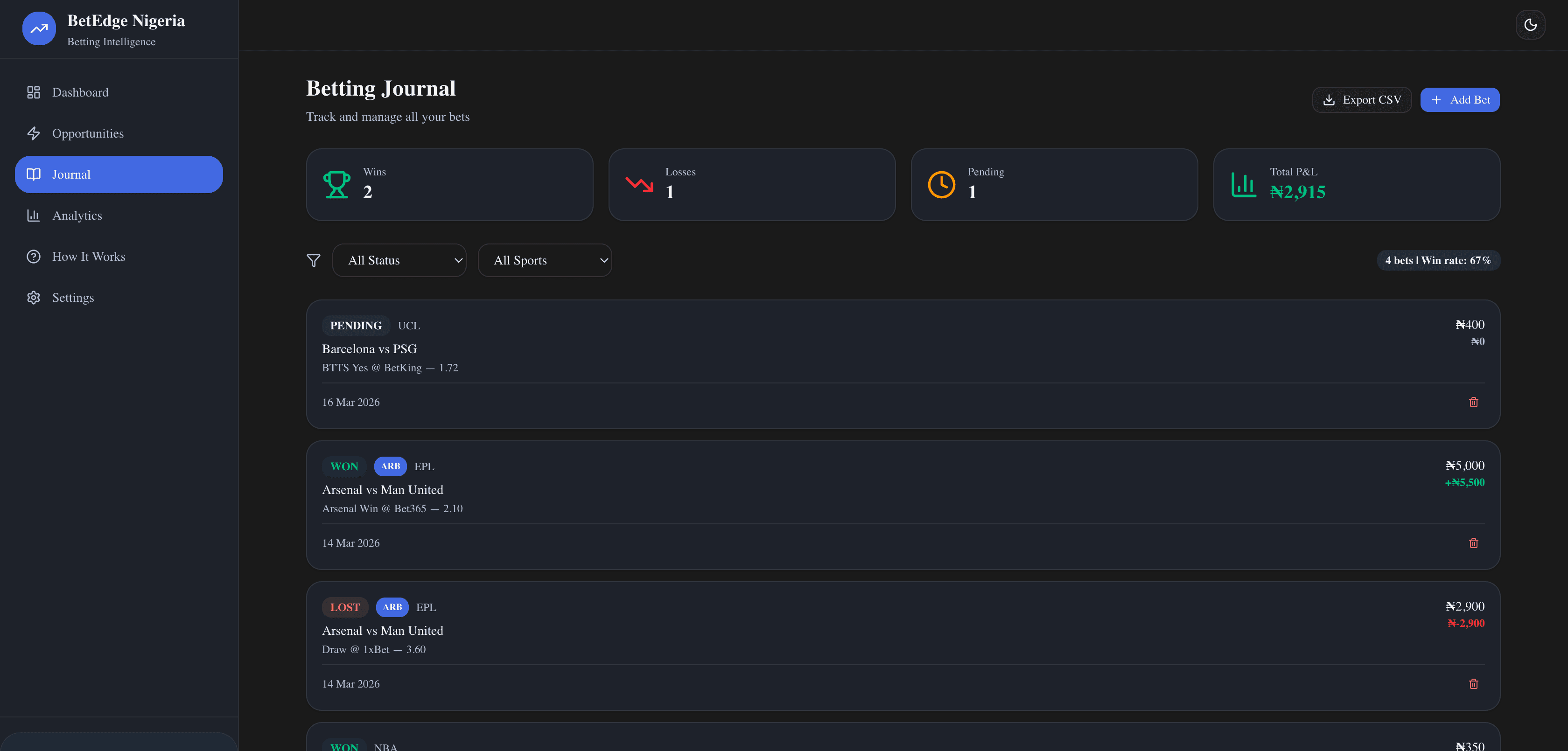Click the Add Bet button
This screenshot has width=1568, height=751.
(1460, 99)
